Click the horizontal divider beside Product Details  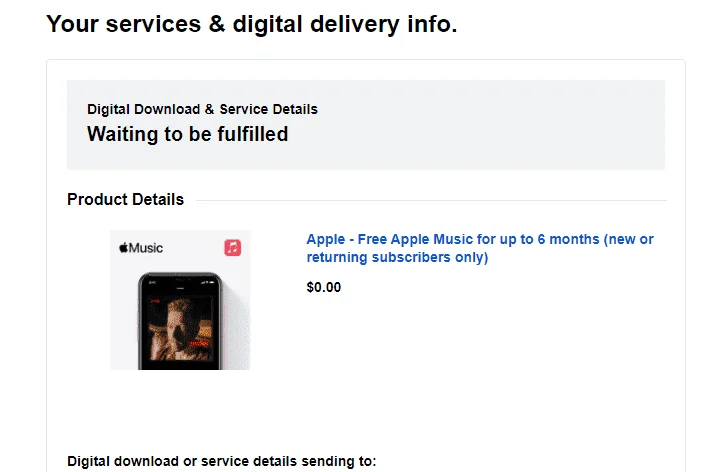pyautogui.click(x=431, y=200)
